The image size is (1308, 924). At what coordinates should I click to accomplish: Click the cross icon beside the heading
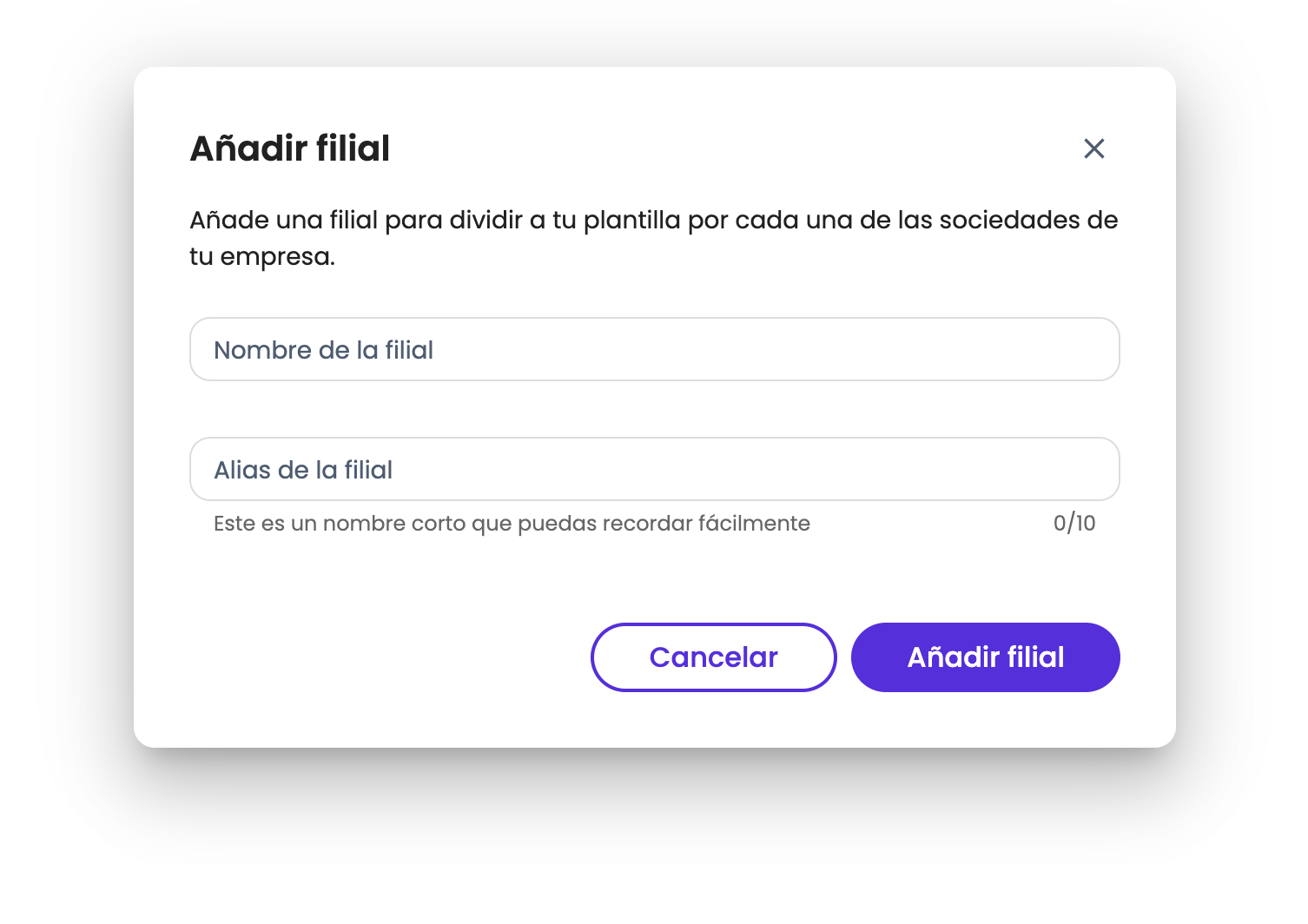click(x=1093, y=148)
